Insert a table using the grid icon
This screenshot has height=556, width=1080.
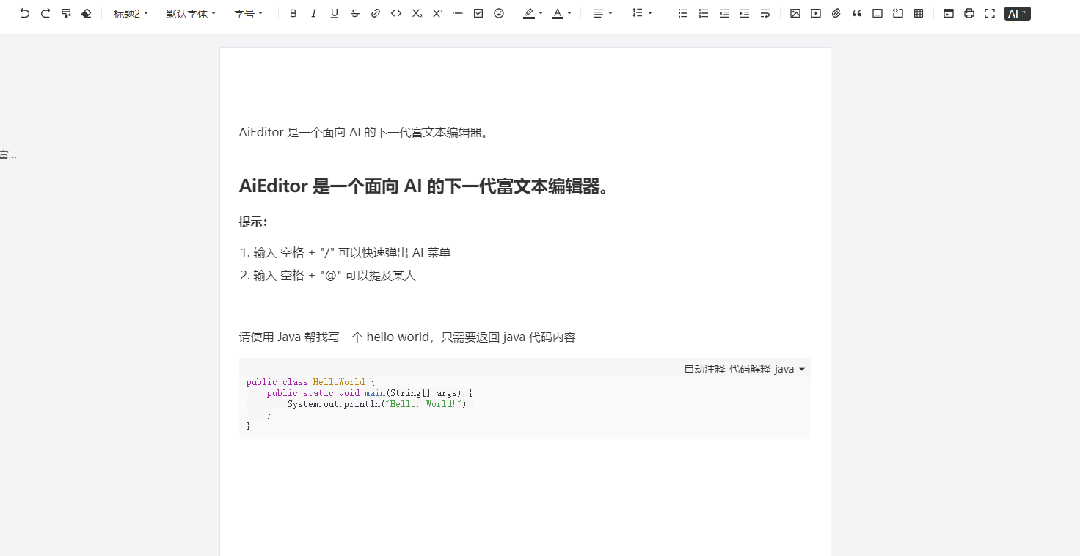pos(918,14)
